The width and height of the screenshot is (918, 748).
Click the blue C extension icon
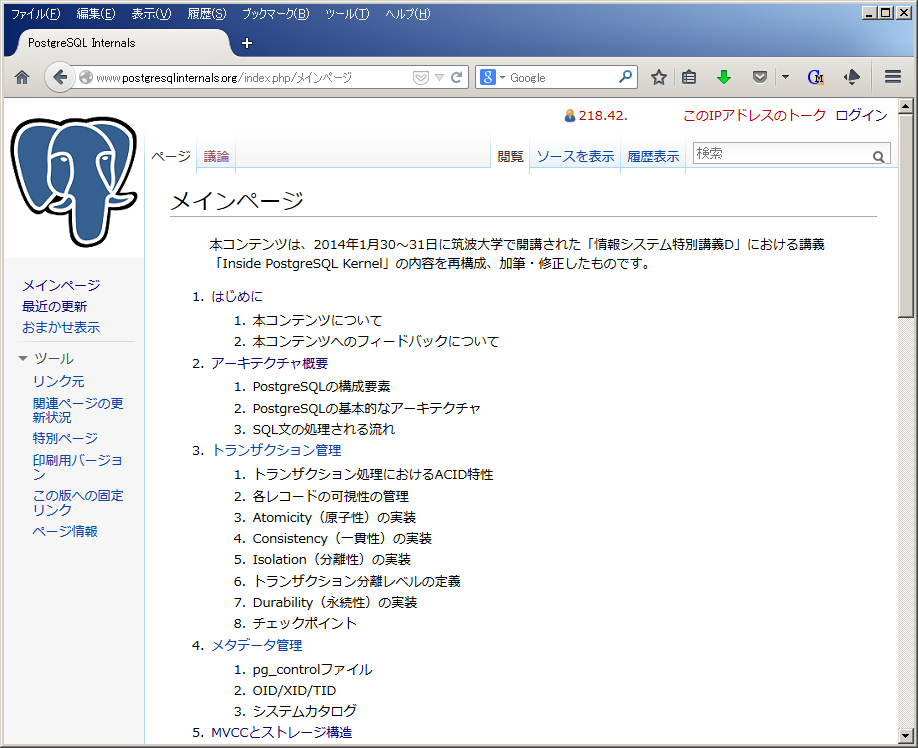(x=816, y=77)
